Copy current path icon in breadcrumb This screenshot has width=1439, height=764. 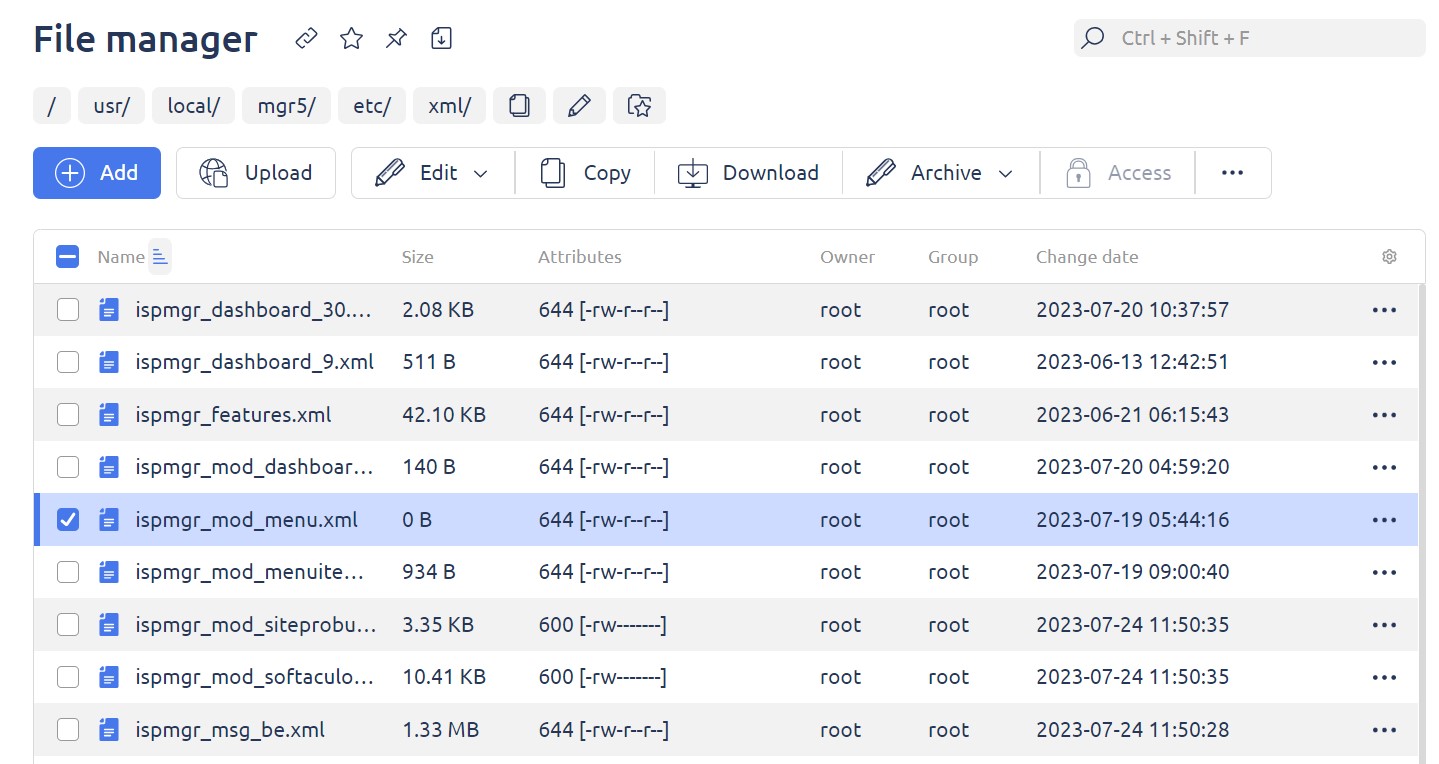click(519, 105)
